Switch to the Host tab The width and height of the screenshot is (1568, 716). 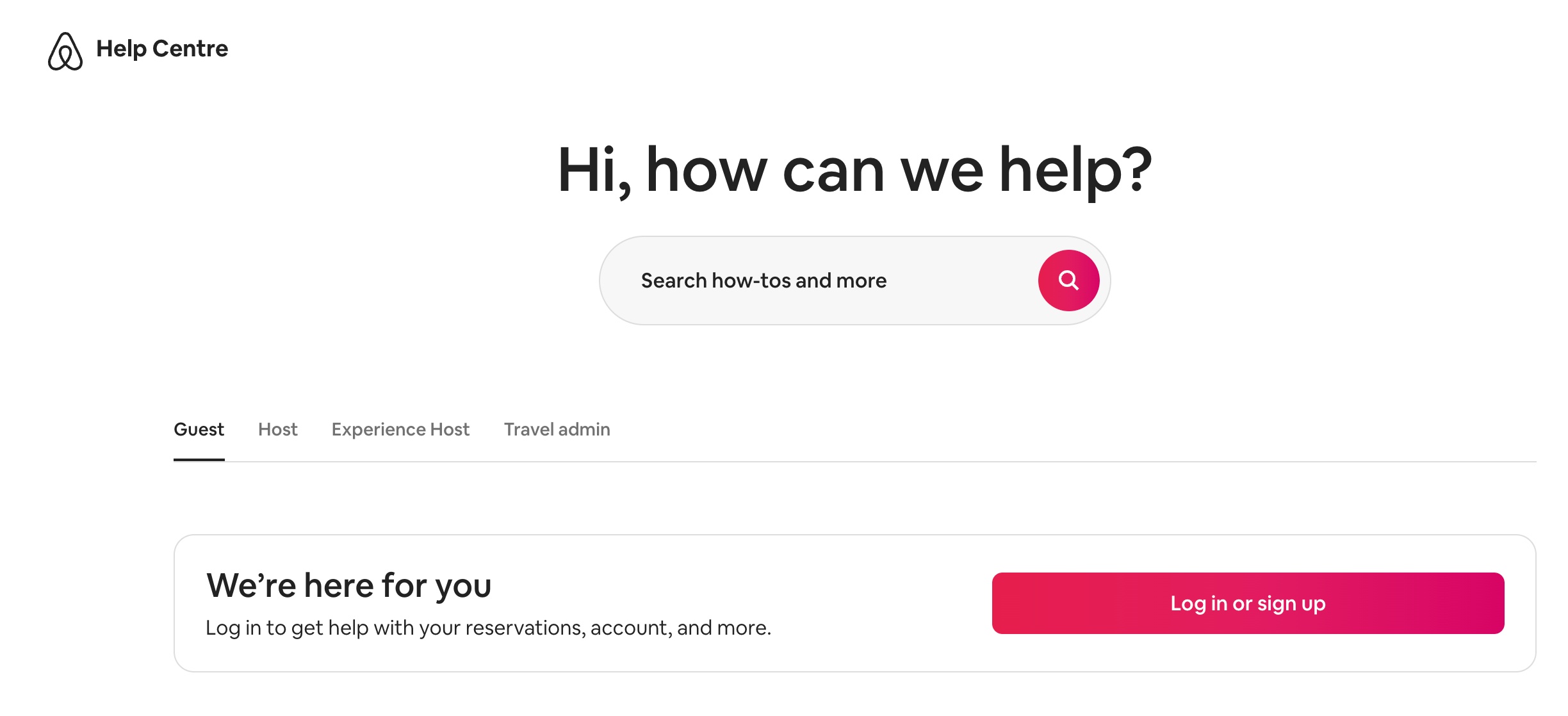coord(277,429)
